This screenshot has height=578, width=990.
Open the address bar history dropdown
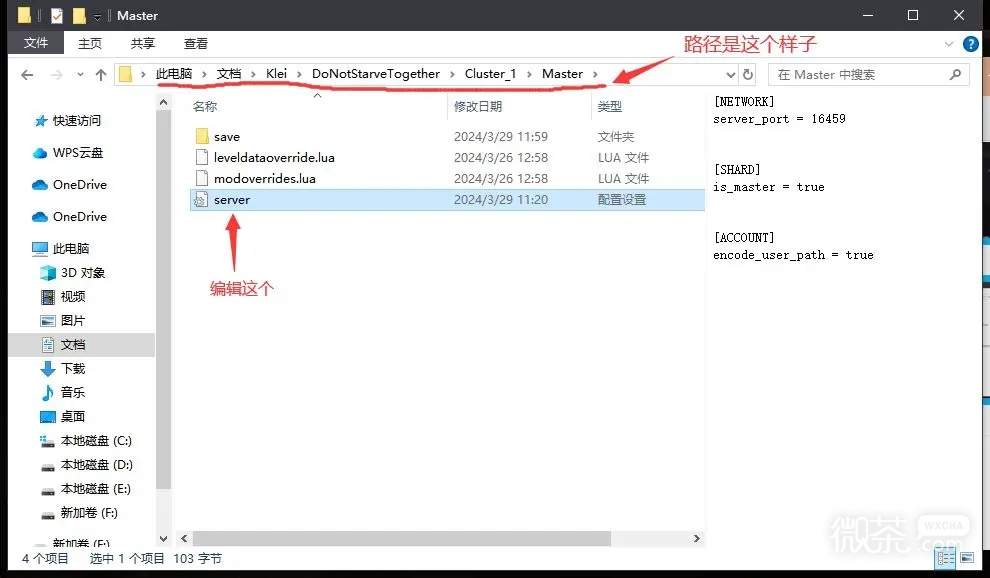click(x=731, y=75)
